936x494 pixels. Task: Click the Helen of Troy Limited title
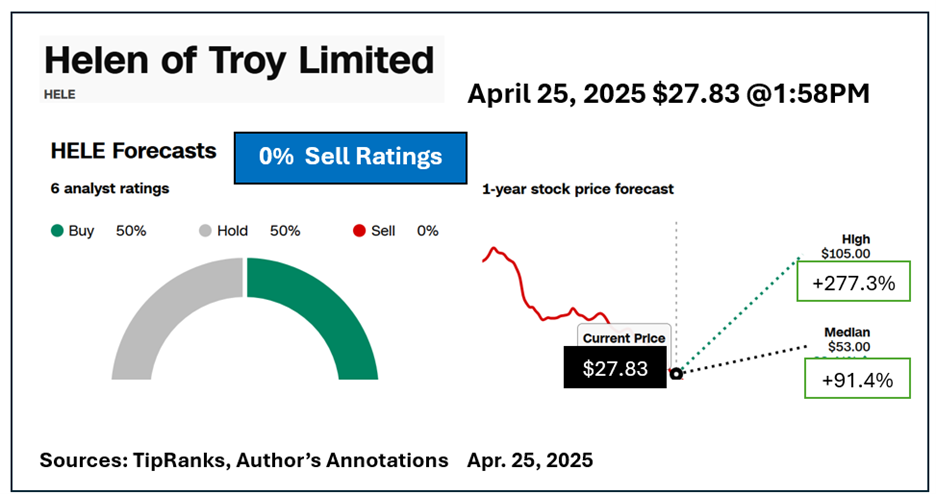point(240,61)
